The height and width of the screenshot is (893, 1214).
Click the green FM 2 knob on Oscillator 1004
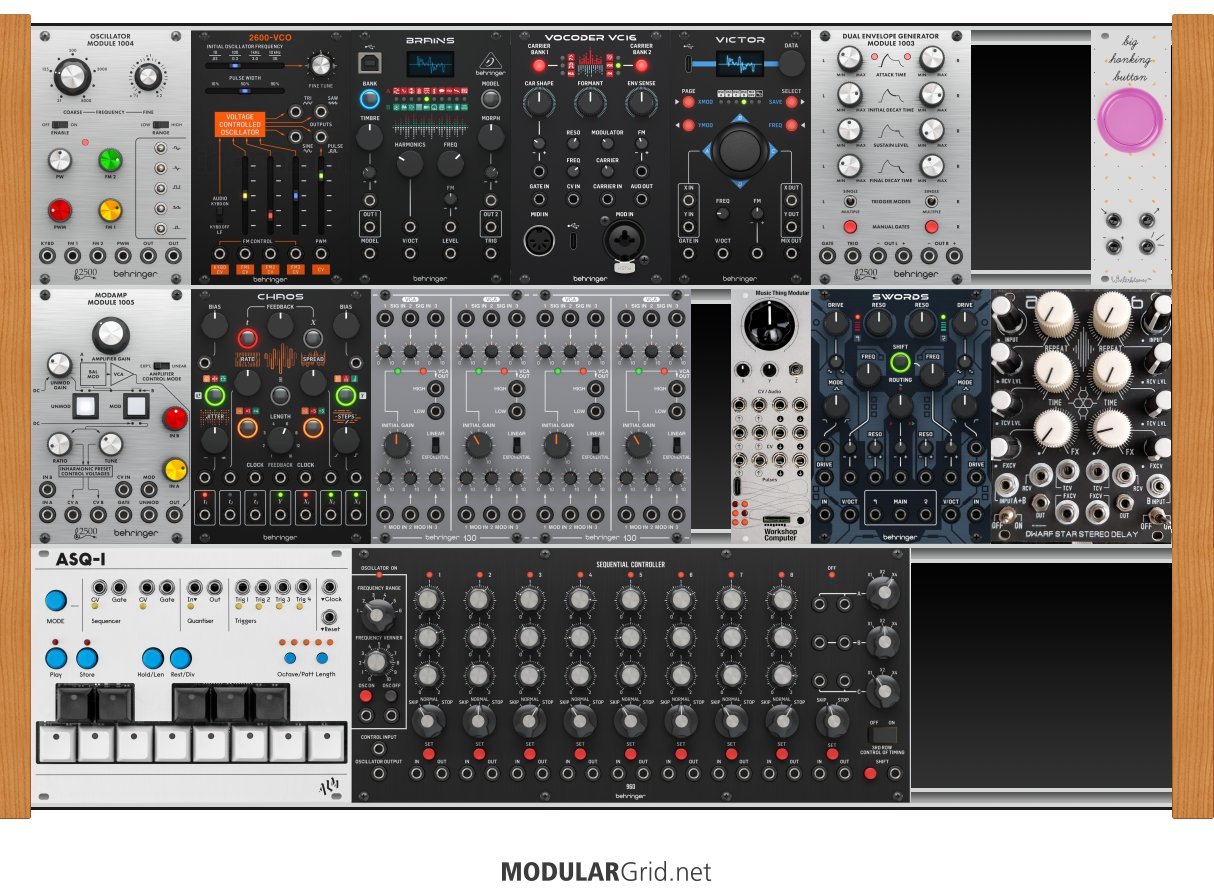click(111, 161)
